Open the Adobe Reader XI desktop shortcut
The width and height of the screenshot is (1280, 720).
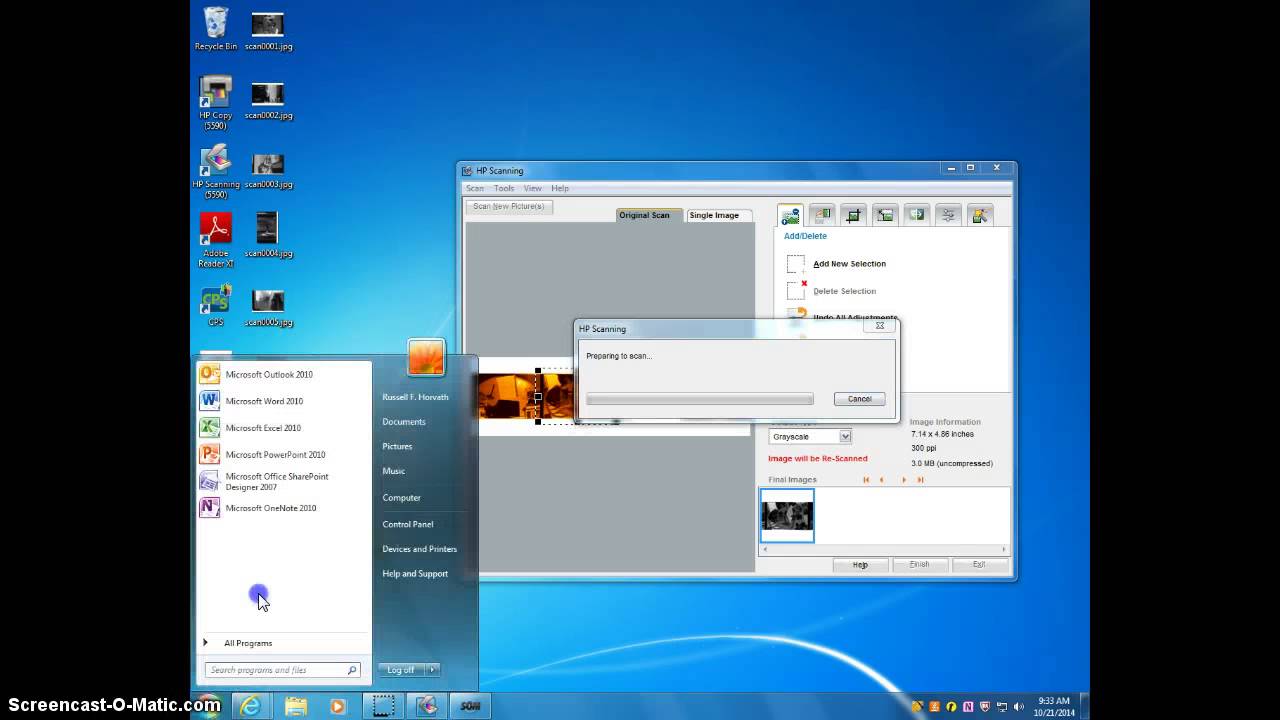[x=216, y=240]
